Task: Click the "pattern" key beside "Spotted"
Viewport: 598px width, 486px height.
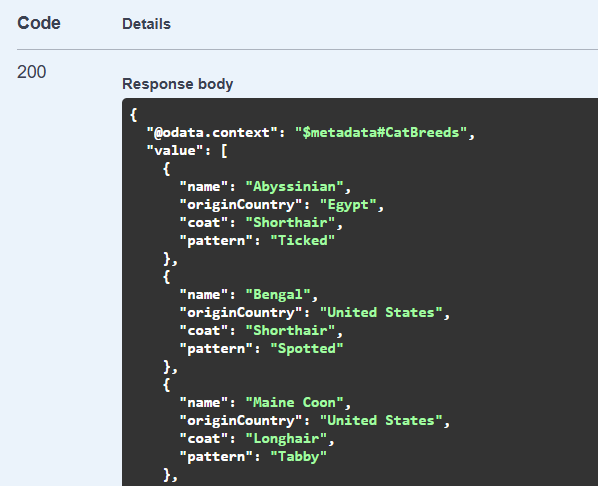Action: (x=216, y=349)
